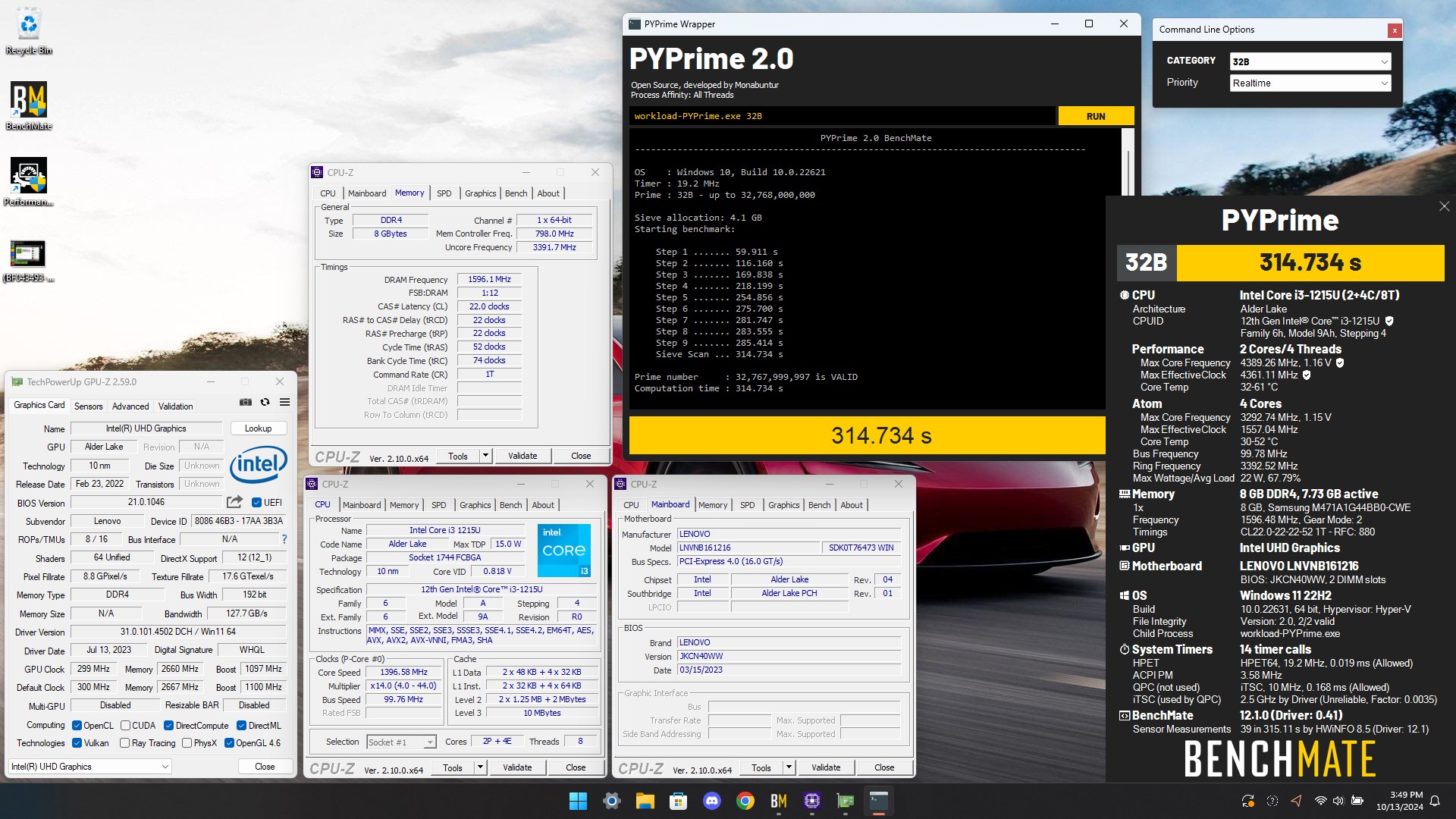Open the Advanced tab in GPU-Z
1456x819 pixels.
(130, 406)
